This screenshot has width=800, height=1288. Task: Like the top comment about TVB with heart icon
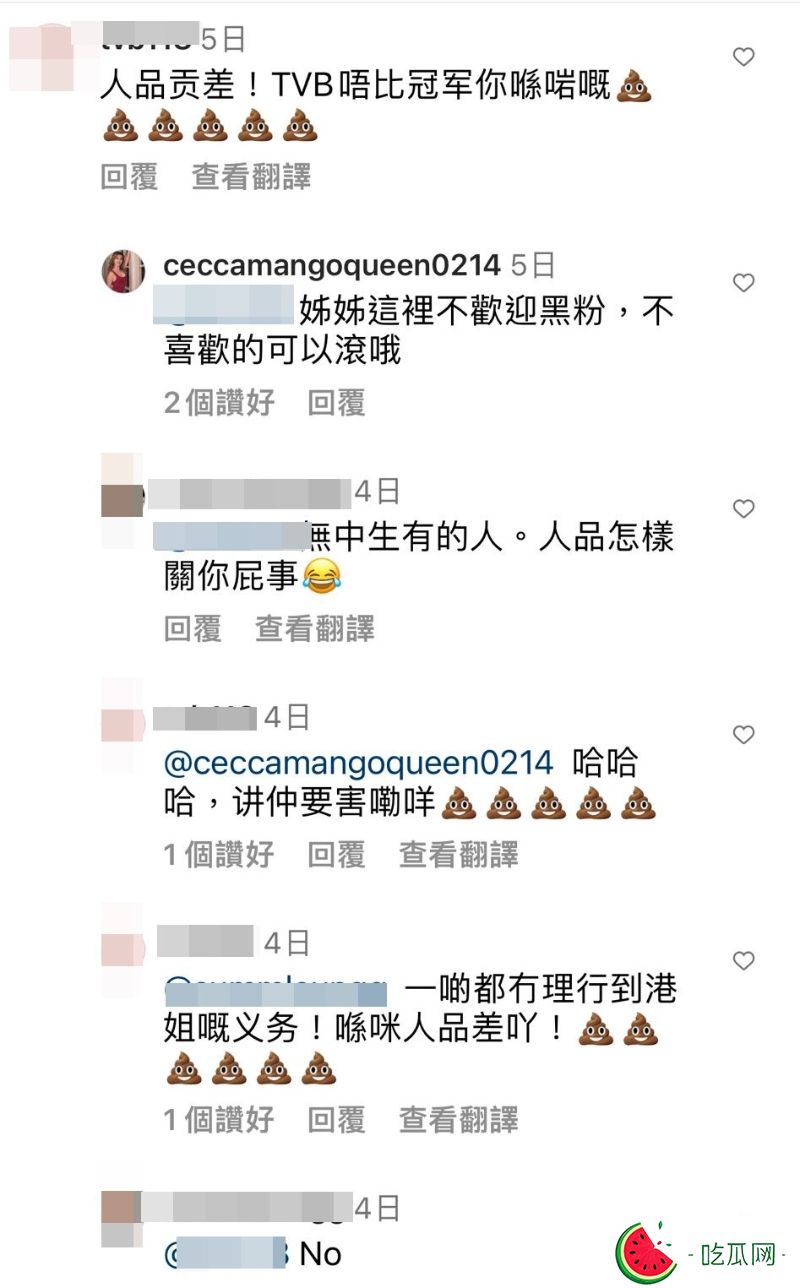(743, 57)
